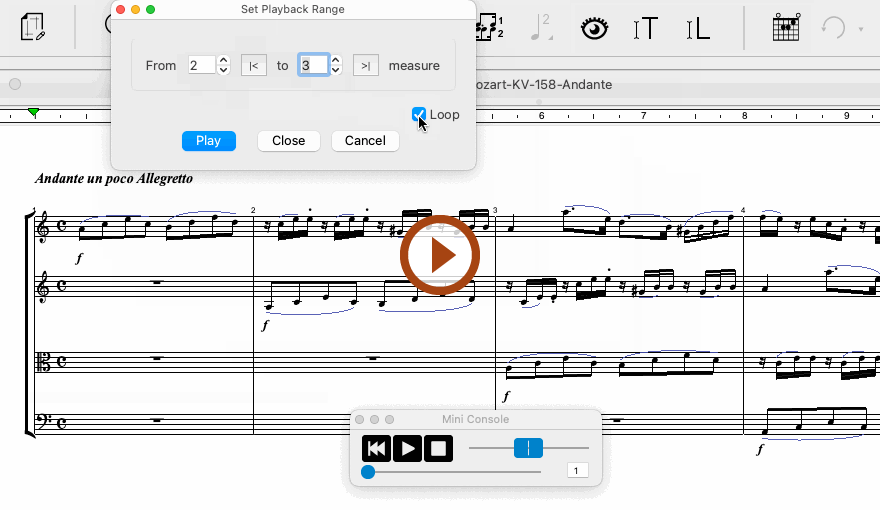Click the Mini Console tempo slider handle
880x510 pixels.
[528, 448]
